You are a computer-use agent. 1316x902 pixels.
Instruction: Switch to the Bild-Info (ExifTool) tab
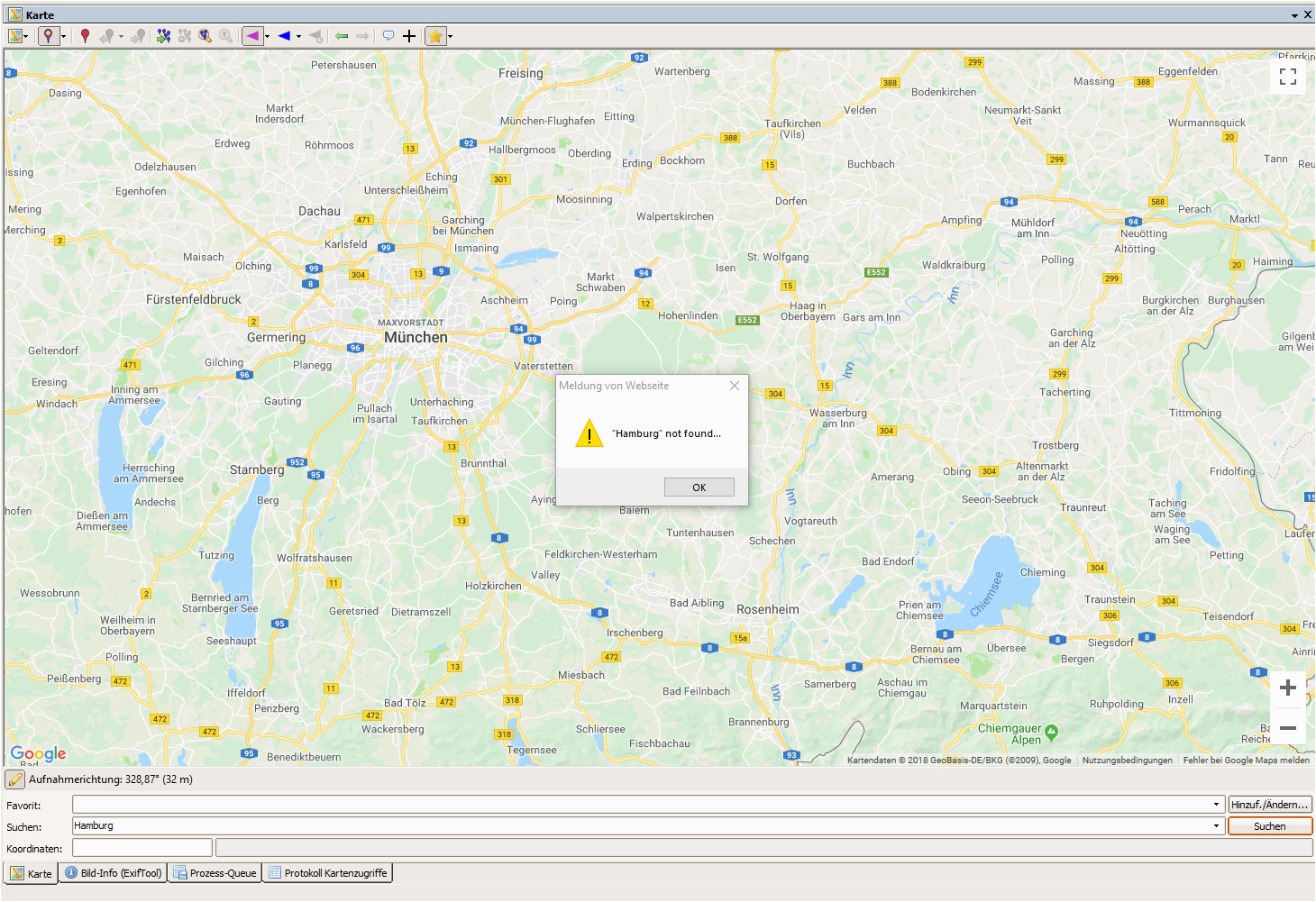[x=114, y=873]
